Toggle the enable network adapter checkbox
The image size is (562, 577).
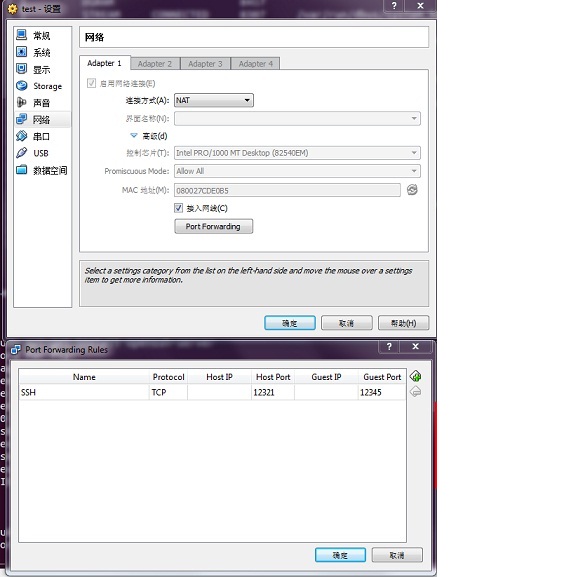coord(91,83)
